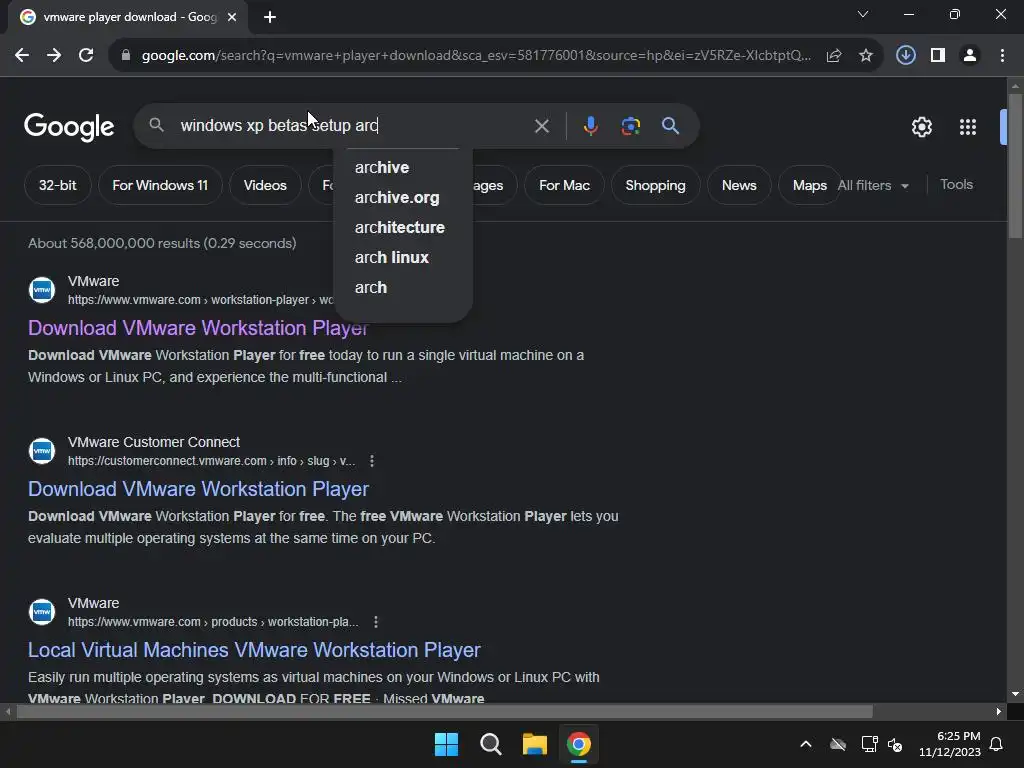Image resolution: width=1024 pixels, height=768 pixels.
Task: Reload the current page
Action: [86, 56]
